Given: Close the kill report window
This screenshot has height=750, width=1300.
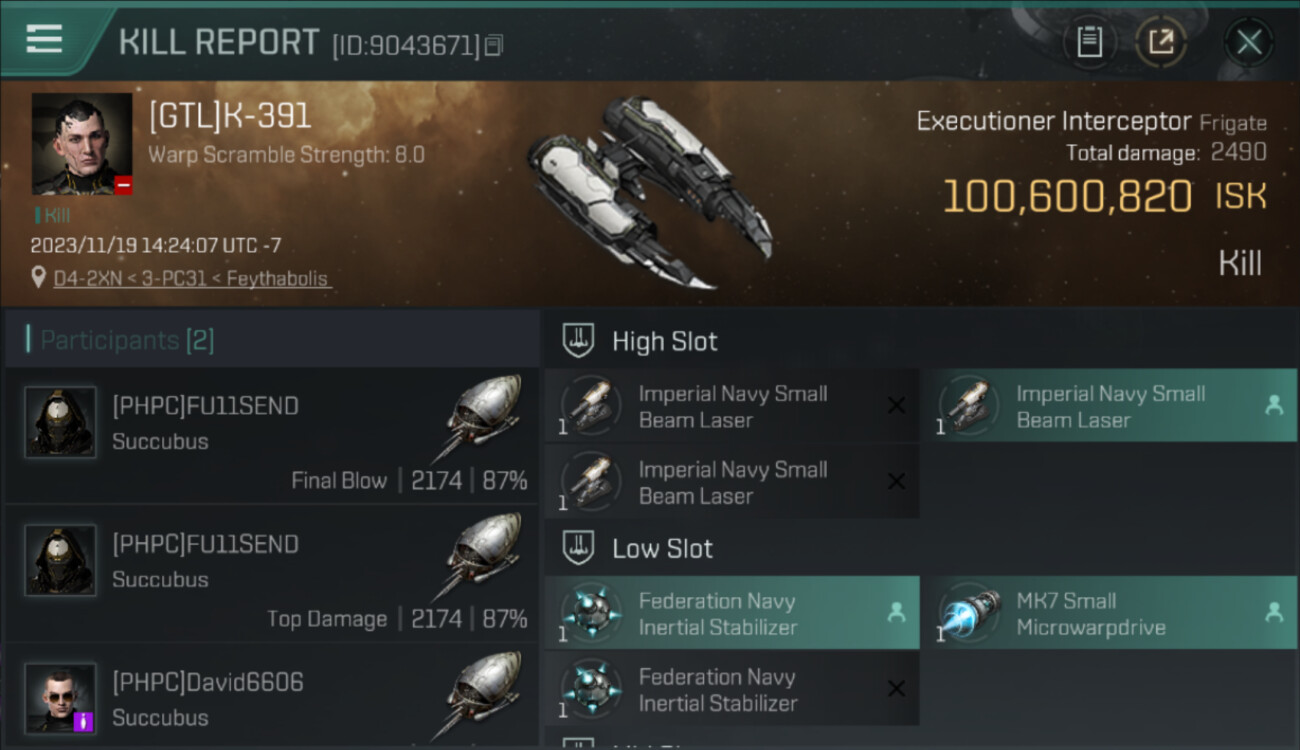Looking at the screenshot, I should (x=1249, y=42).
